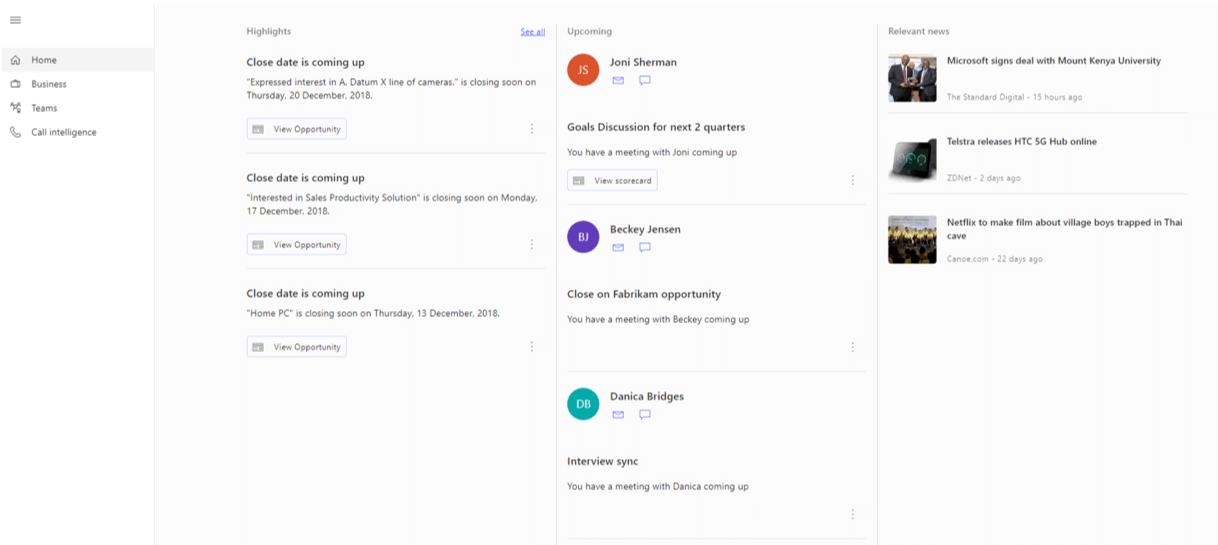Click email icon under Beckey Jensen
This screenshot has width=1218, height=545.
[x=618, y=247]
